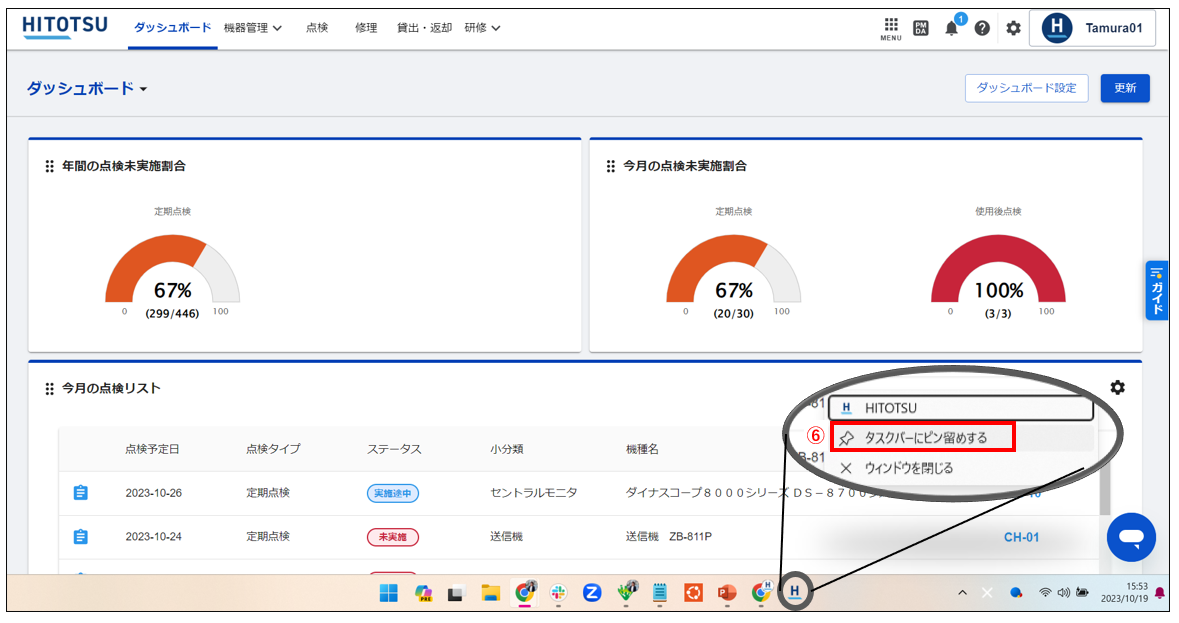1179x623 pixels.
Task: Click the ダッシュボード設定 button
Action: pos(1026,88)
